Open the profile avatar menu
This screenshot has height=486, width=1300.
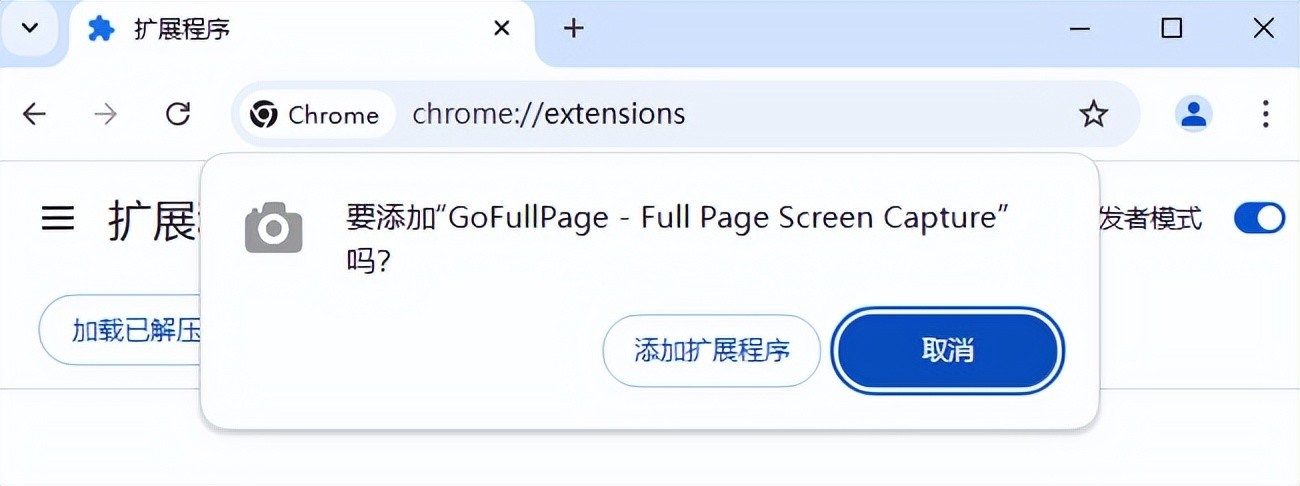point(1193,115)
